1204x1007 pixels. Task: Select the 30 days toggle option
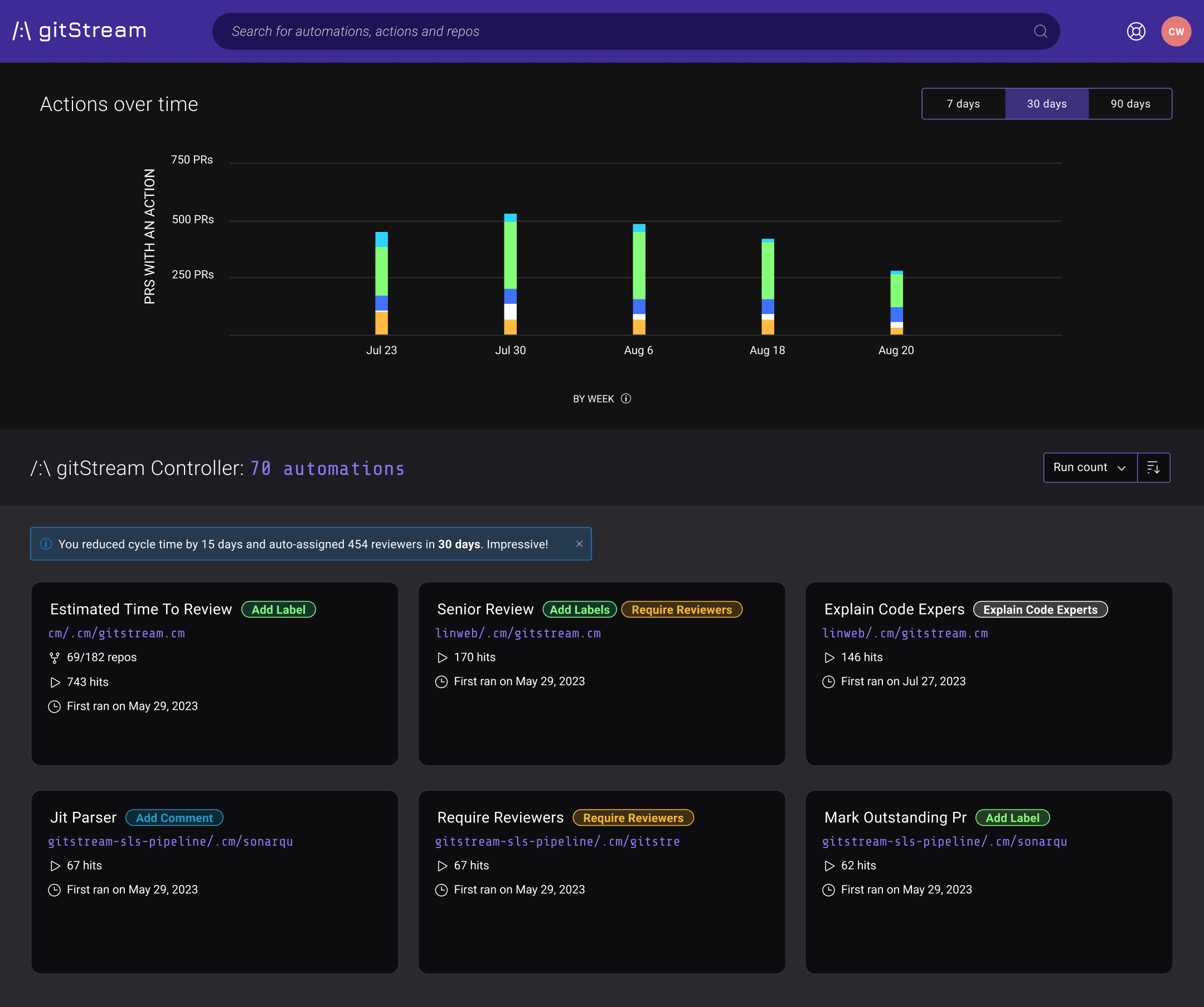pyautogui.click(x=1046, y=104)
